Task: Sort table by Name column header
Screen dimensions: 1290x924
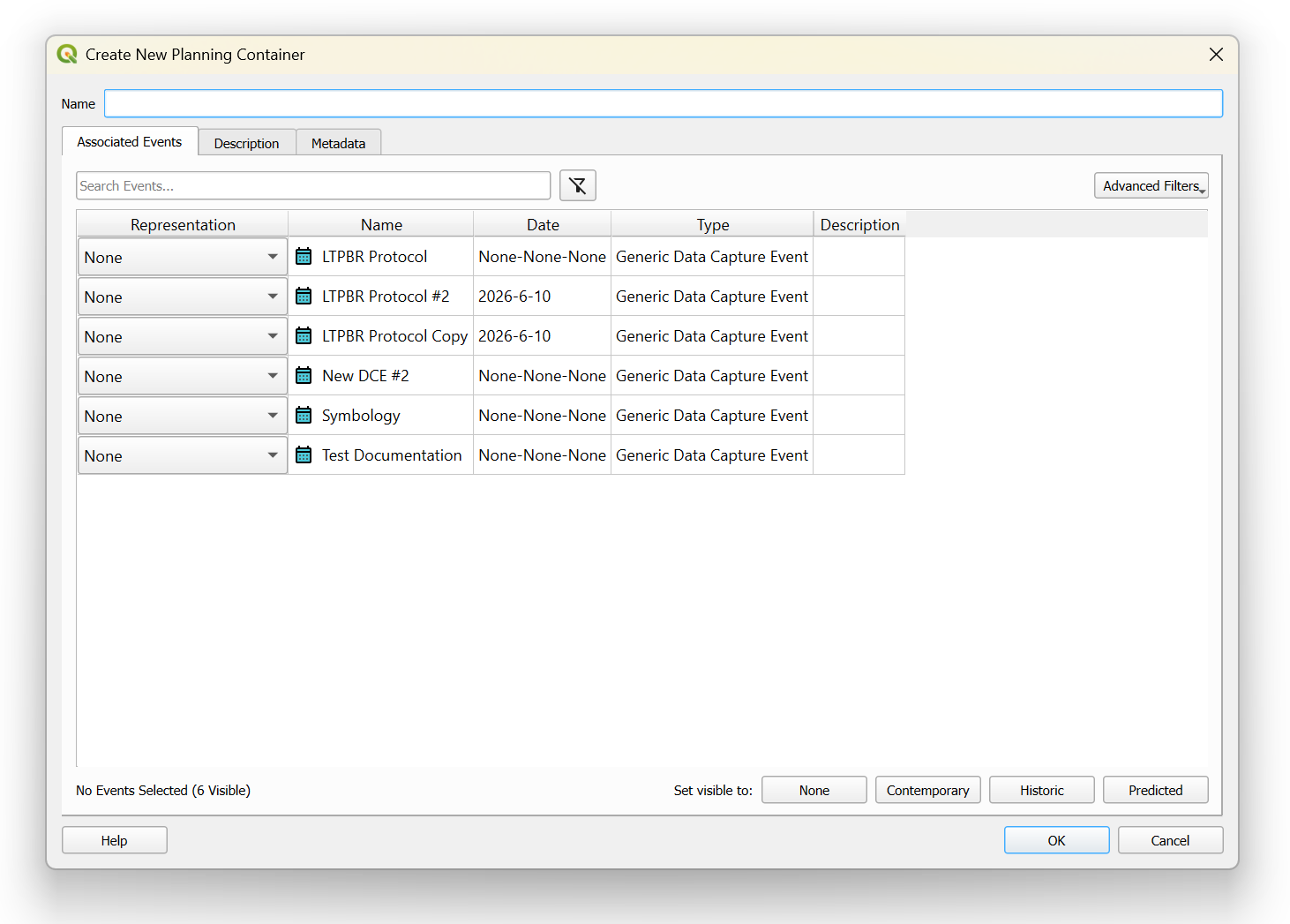Action: pos(381,224)
